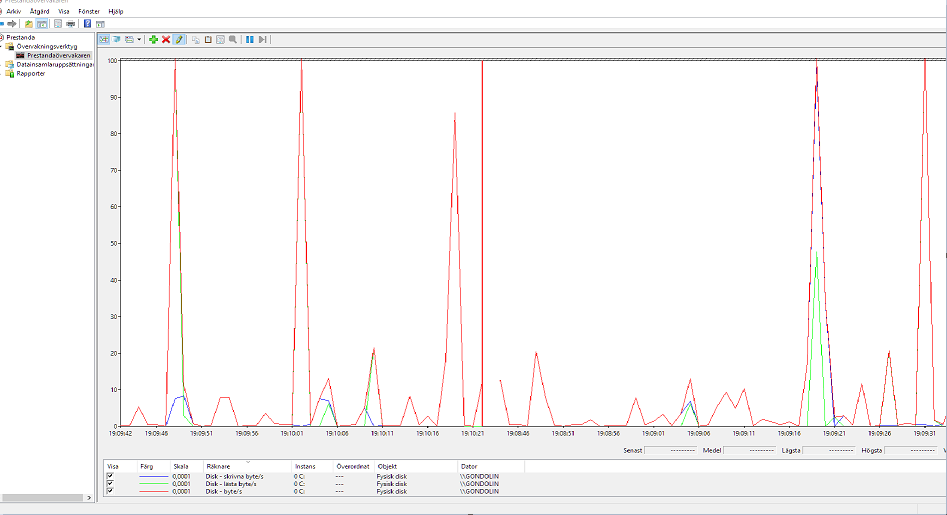947x515 pixels.
Task: Select the counter 'Disk - byte/s'
Action: (x=223, y=491)
